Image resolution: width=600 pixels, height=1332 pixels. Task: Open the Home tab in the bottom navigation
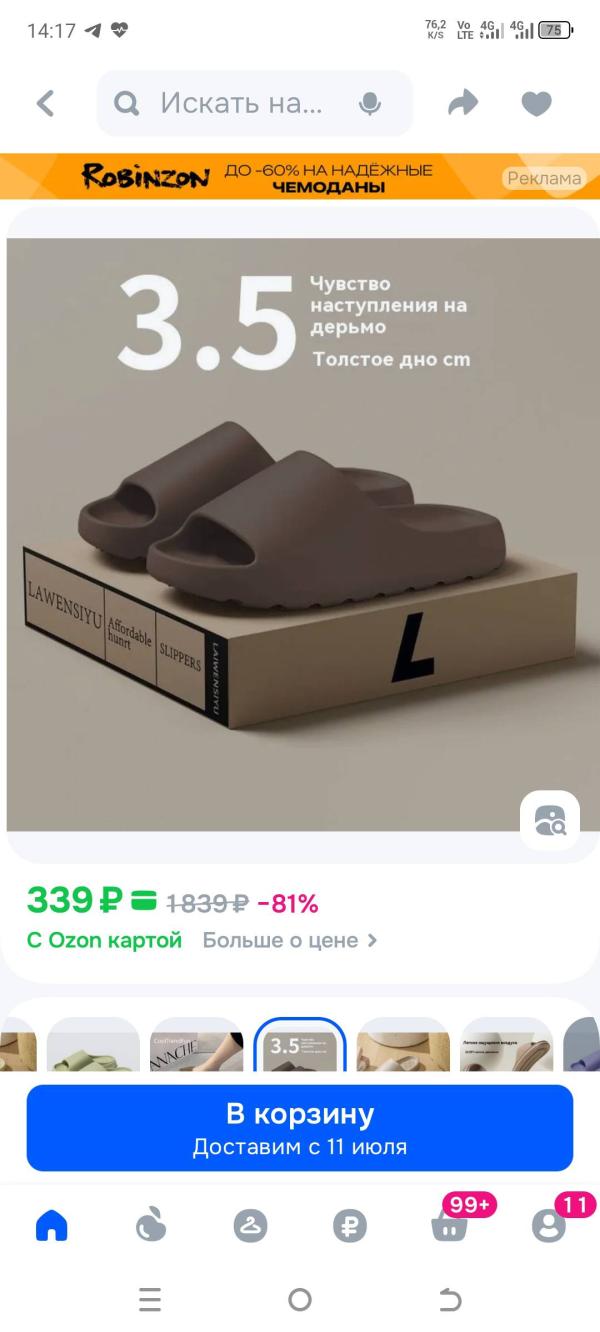pos(51,1225)
